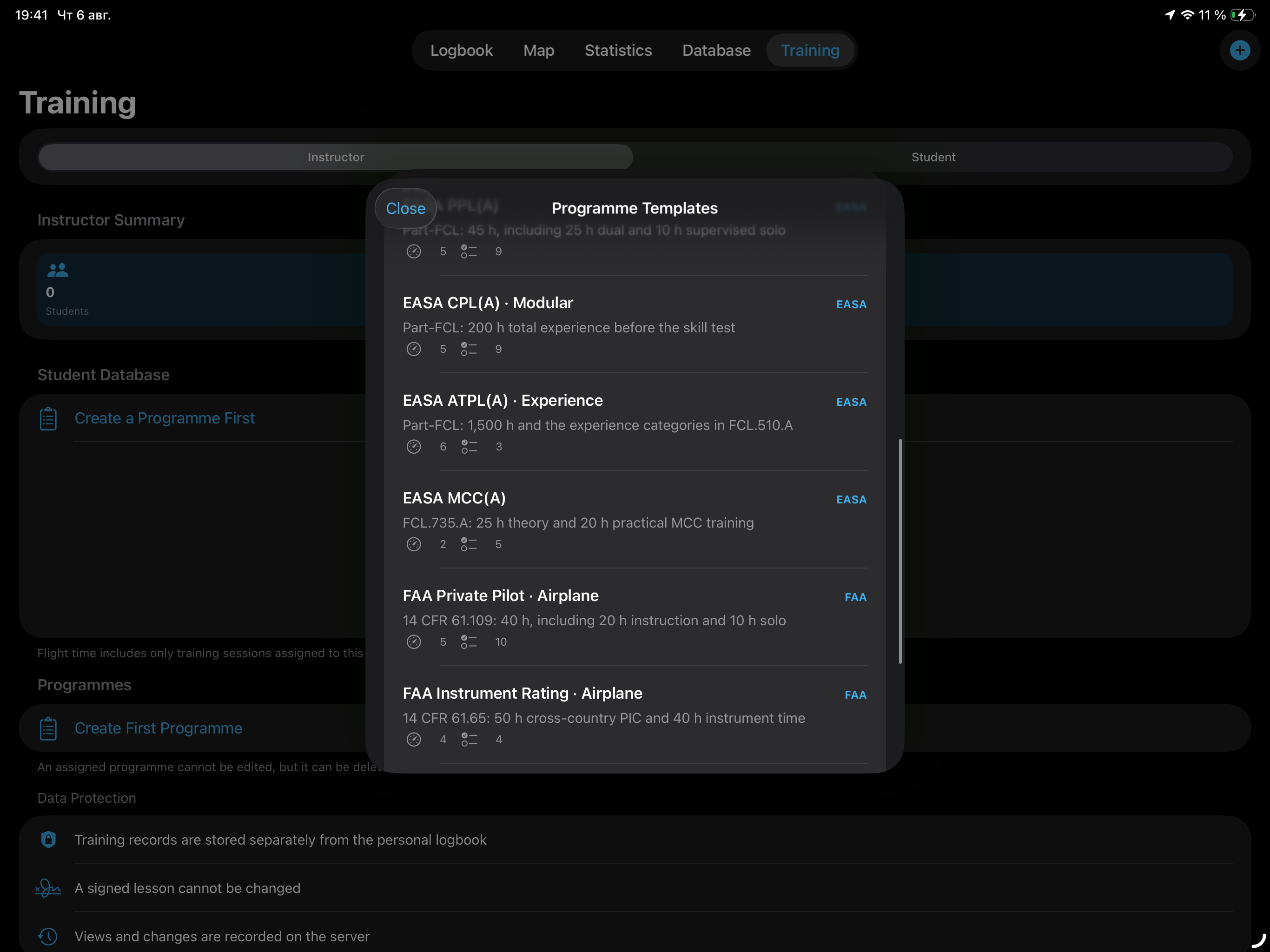Screen dimensions: 1270x952
Task: Click the gauge icon in the PPL(A) row
Action: coord(413,251)
